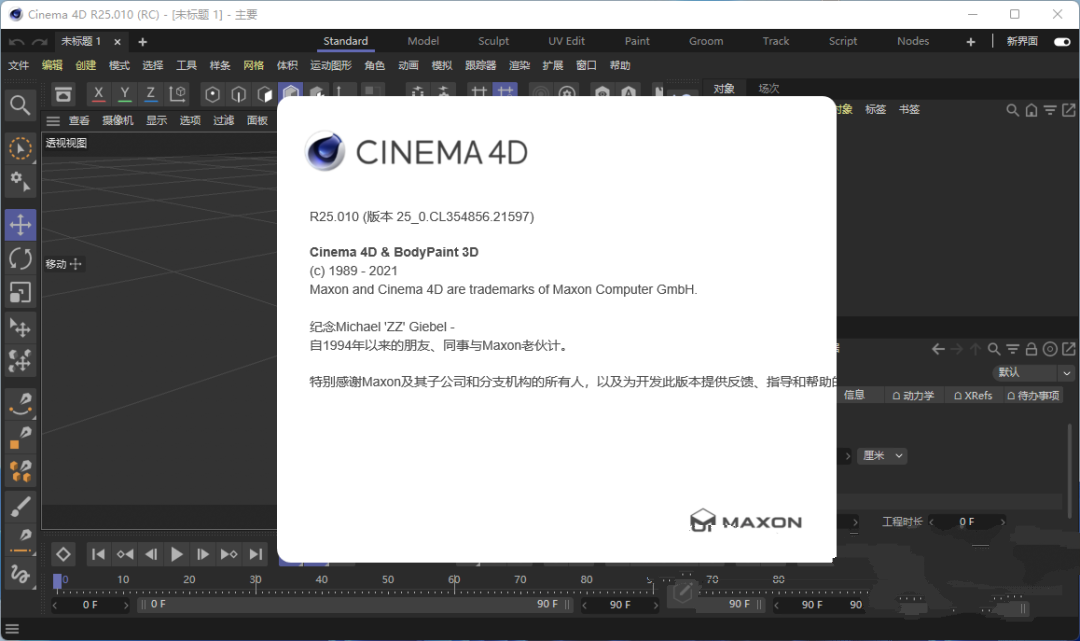Click the undo arrow in top-left
Viewport: 1080px width, 641px height.
pyautogui.click(x=17, y=42)
